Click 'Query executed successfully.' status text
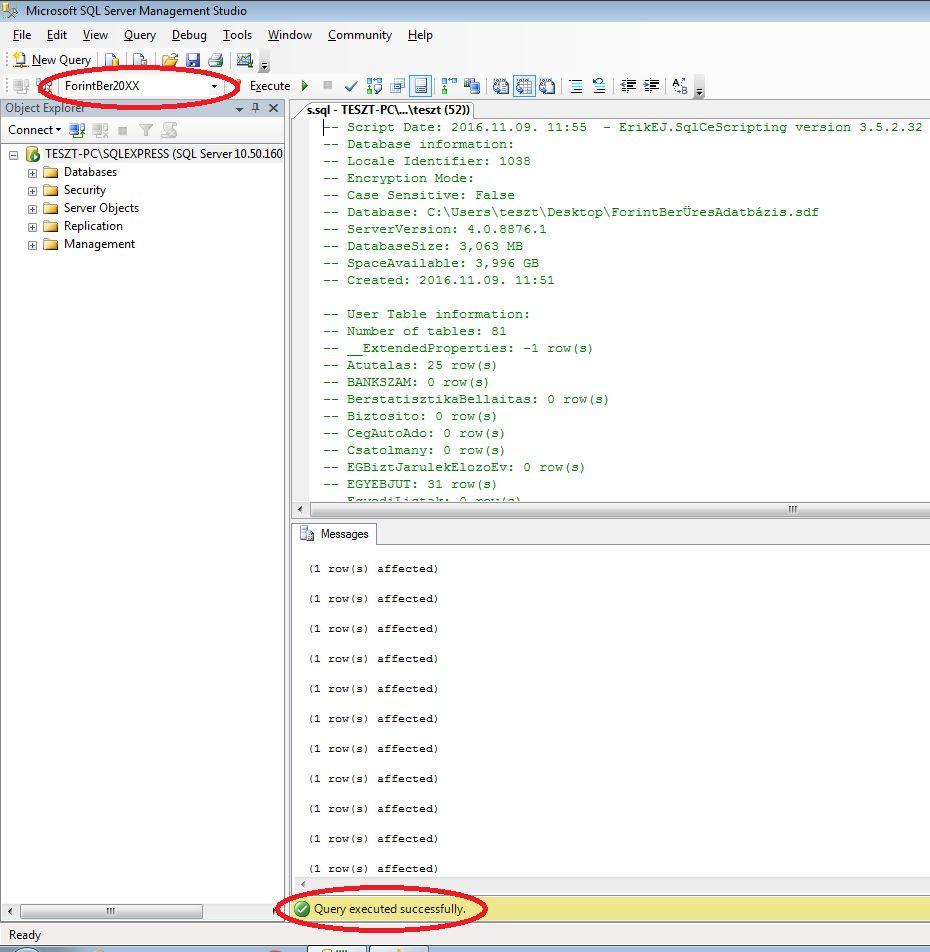Image resolution: width=930 pixels, height=952 pixels. [389, 909]
